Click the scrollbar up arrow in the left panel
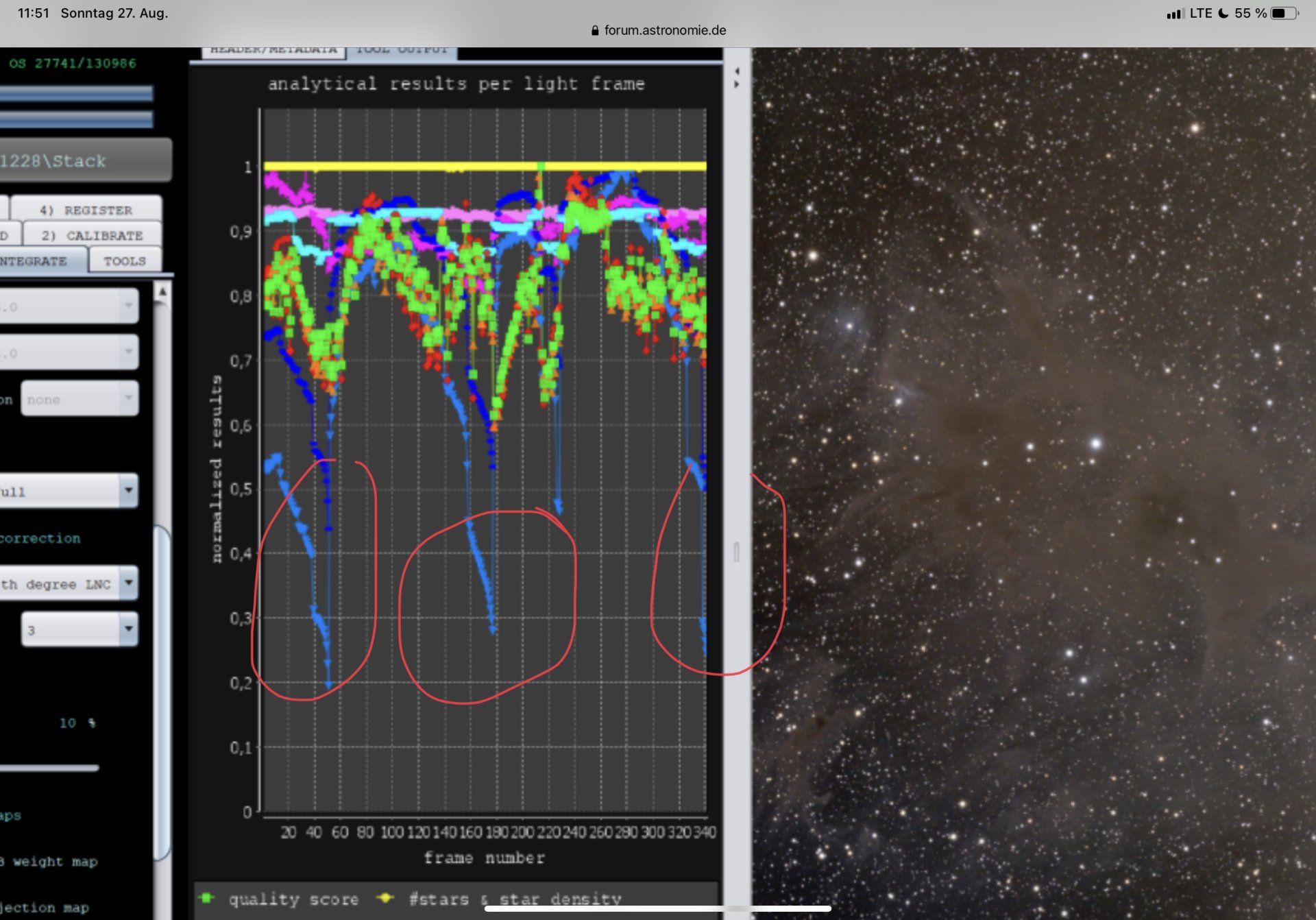Image resolution: width=1316 pixels, height=920 pixels. [162, 291]
